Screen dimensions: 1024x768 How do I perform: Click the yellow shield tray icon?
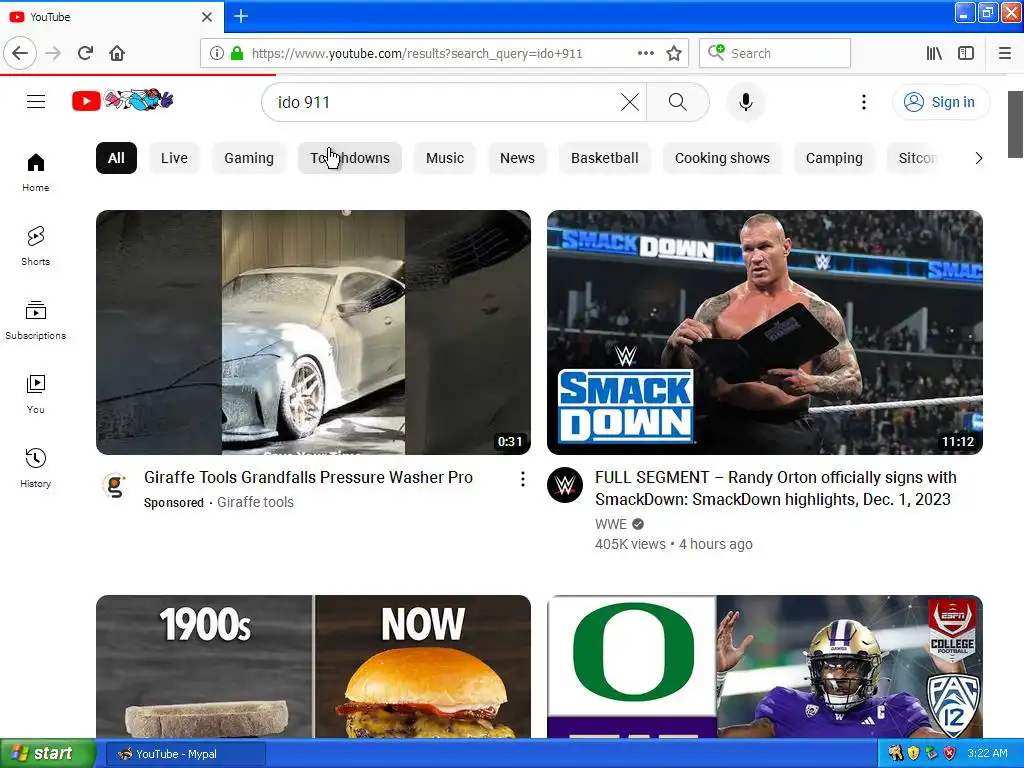[x=912, y=753]
